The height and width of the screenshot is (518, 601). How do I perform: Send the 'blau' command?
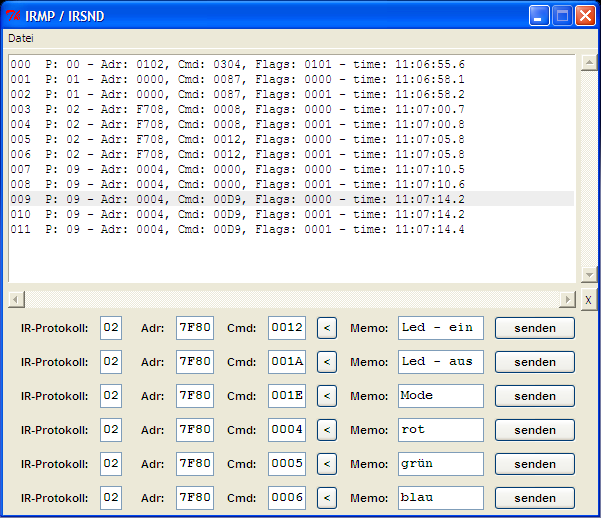point(535,498)
